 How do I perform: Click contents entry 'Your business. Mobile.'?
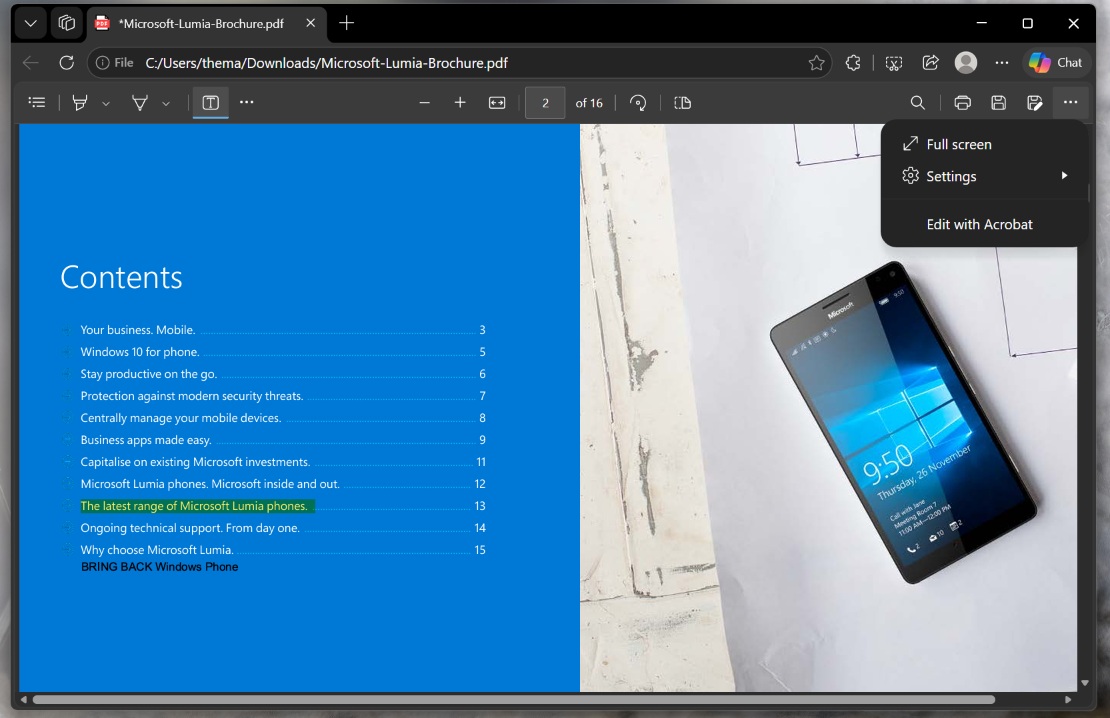pos(137,330)
